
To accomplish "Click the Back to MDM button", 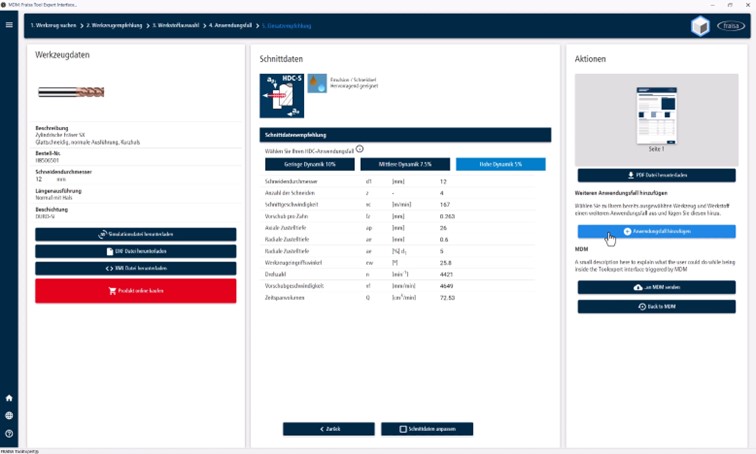I will click(x=657, y=307).
